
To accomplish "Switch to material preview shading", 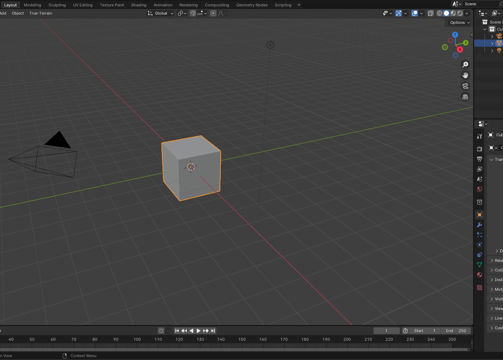I will (x=453, y=13).
